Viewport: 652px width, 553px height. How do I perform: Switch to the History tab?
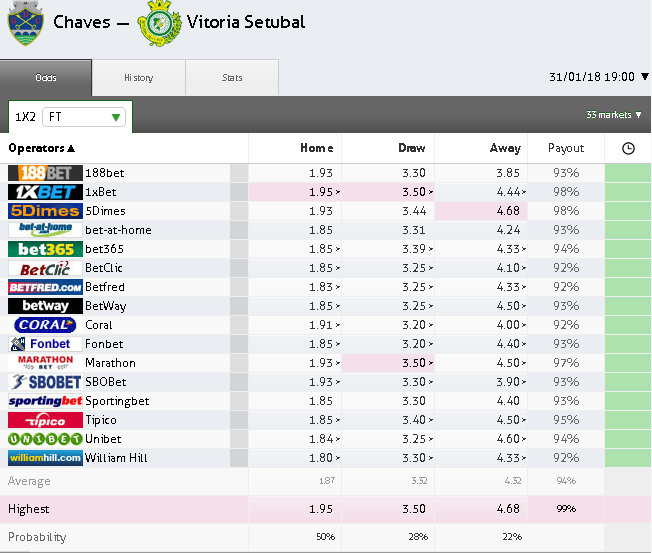(x=138, y=78)
